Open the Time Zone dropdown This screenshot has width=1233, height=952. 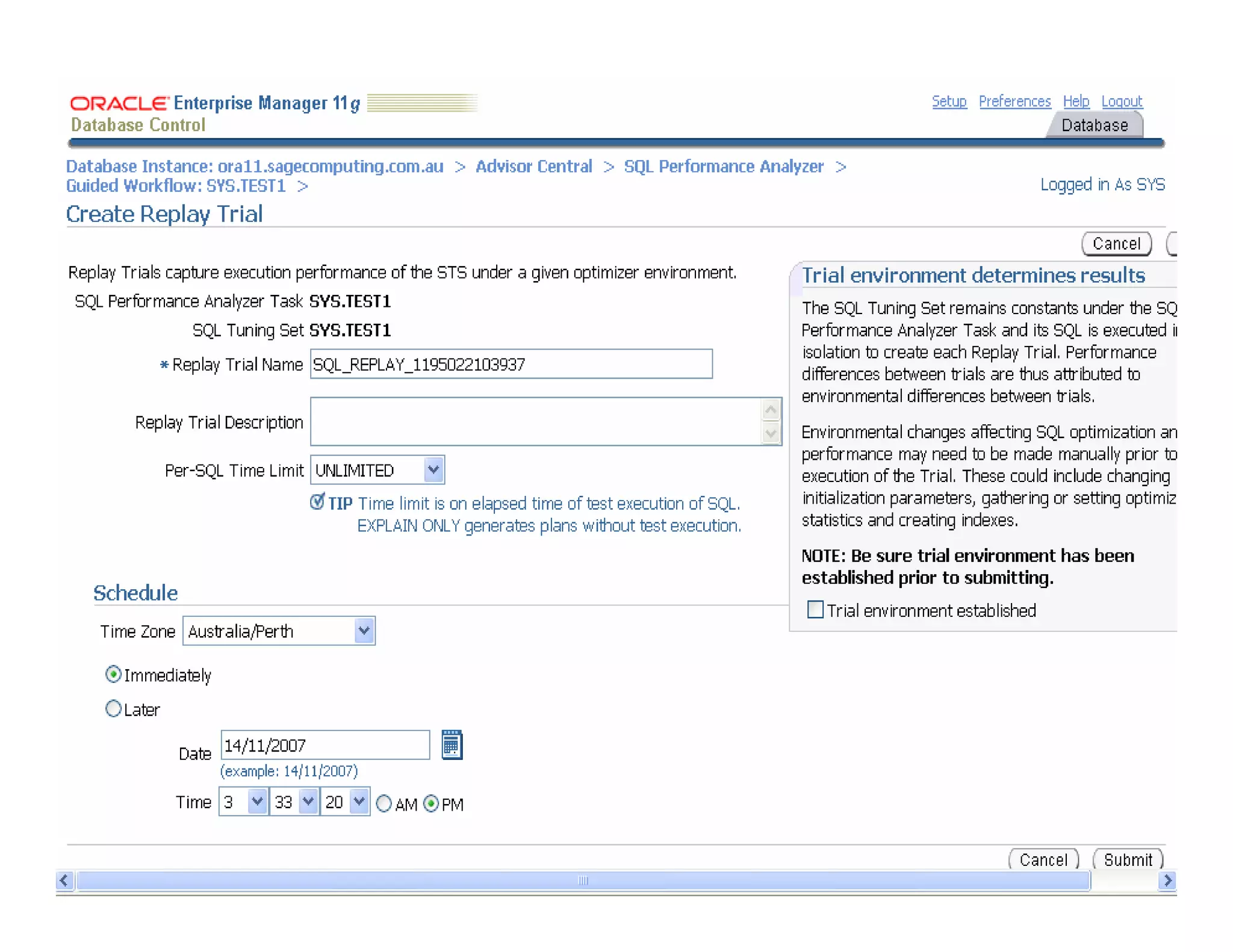coord(279,631)
